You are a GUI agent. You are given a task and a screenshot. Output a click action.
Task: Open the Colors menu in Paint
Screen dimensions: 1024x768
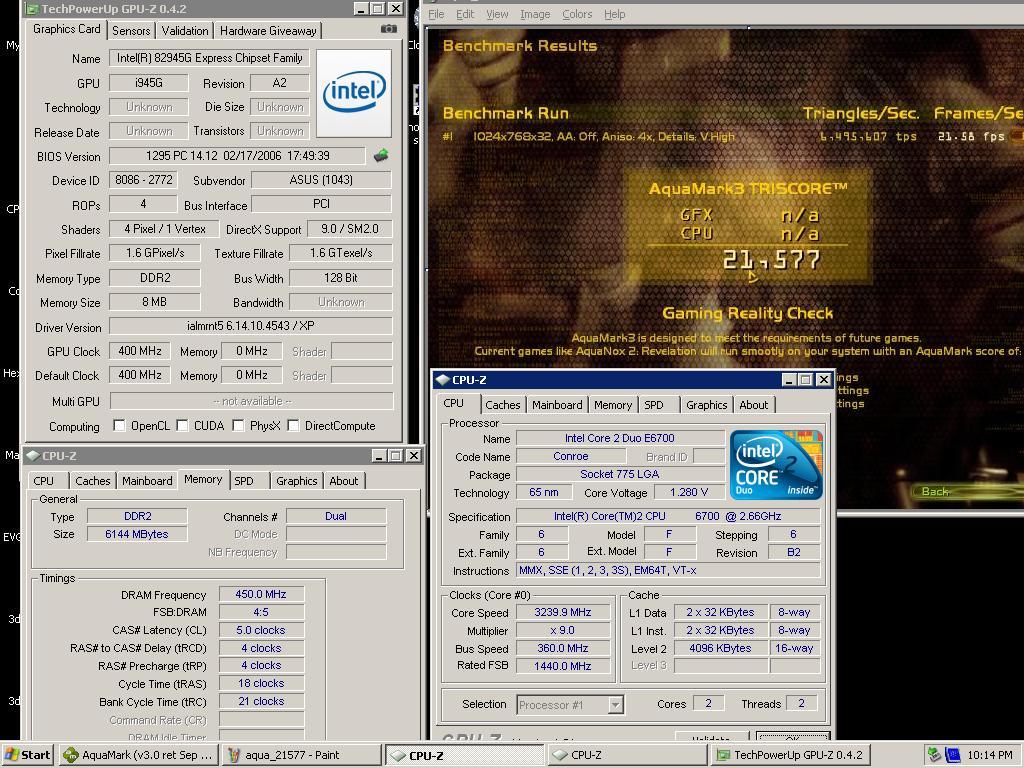pyautogui.click(x=577, y=14)
